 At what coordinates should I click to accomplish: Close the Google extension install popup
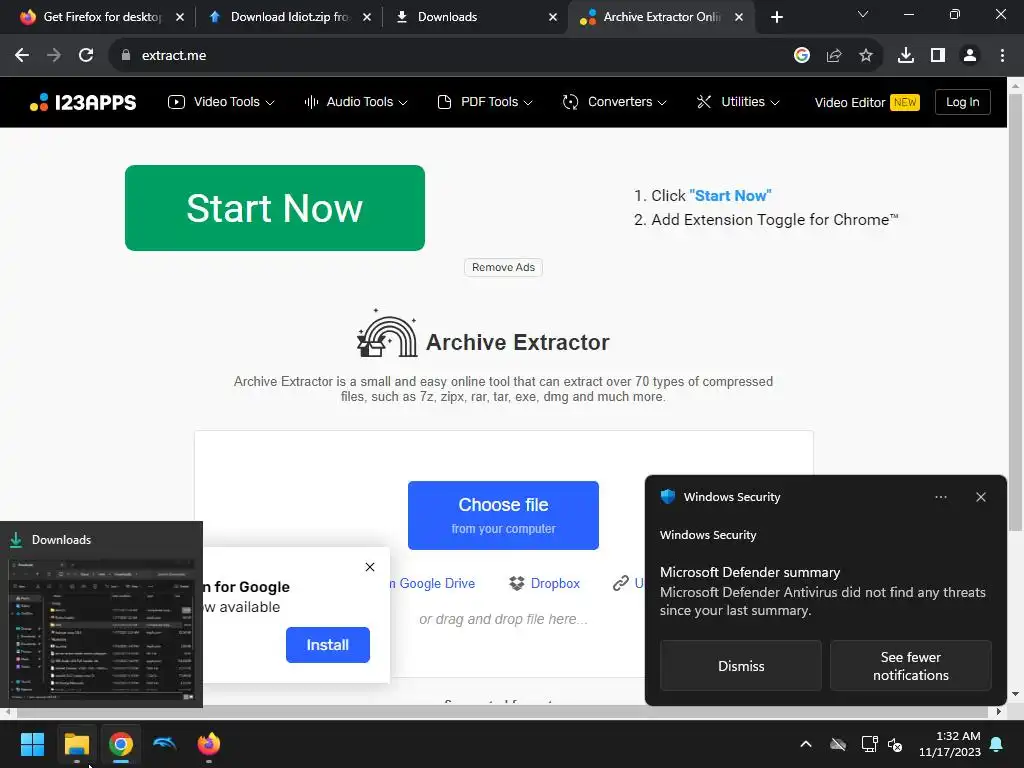tap(370, 567)
